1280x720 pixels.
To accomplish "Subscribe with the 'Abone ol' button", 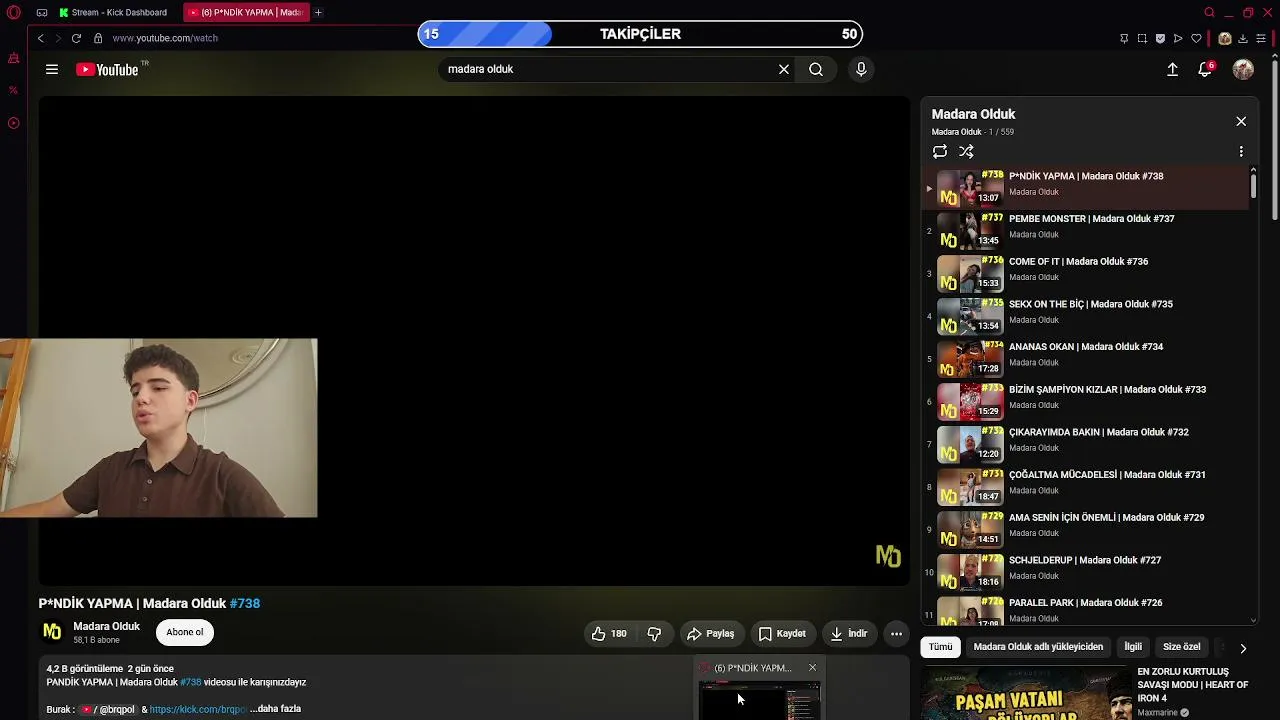I will pos(185,632).
